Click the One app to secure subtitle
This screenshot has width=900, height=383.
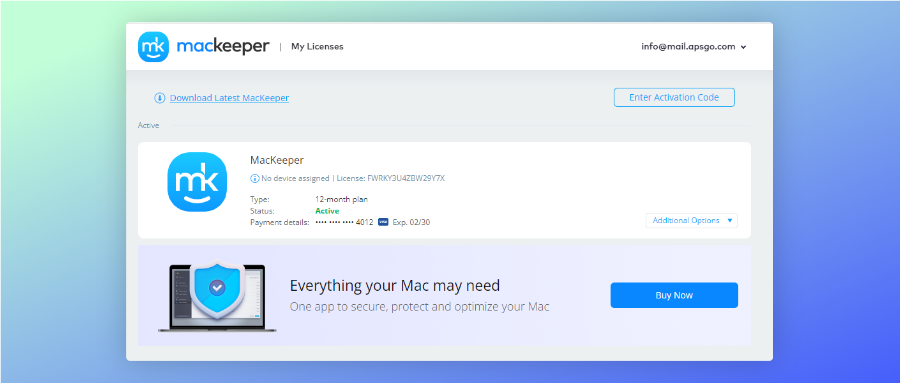pos(419,307)
